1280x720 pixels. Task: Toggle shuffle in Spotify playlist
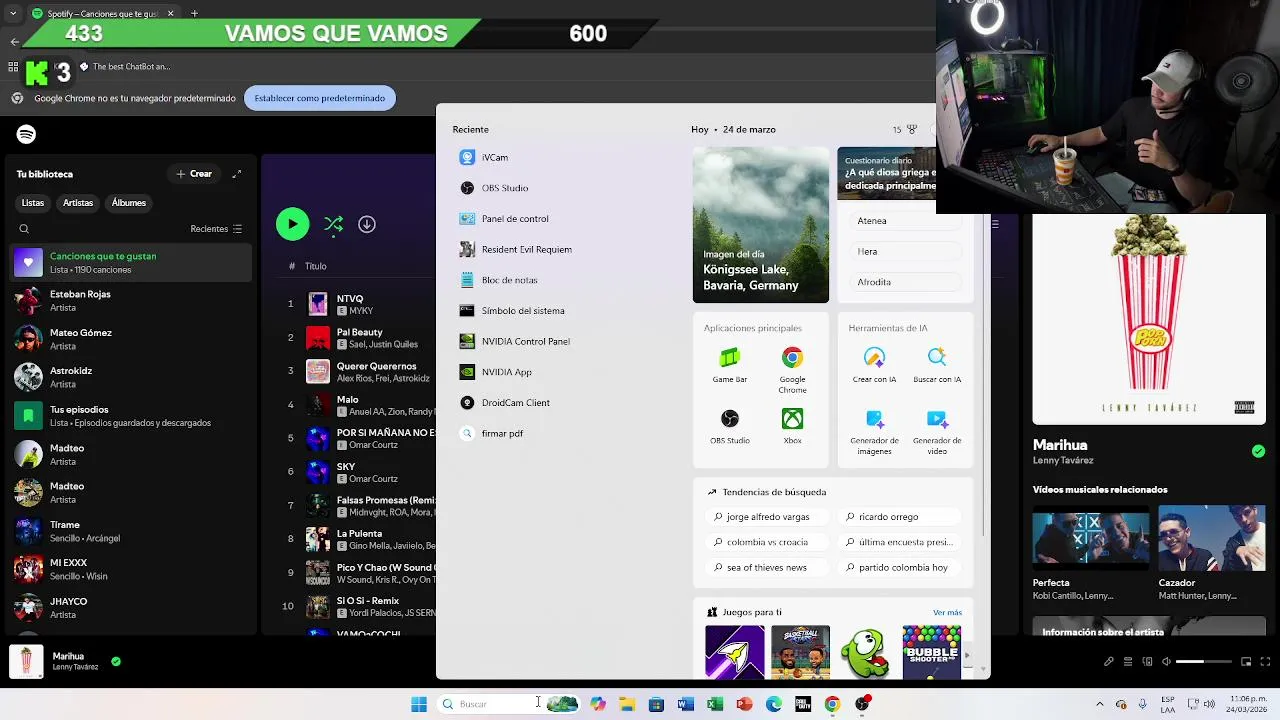tap(334, 224)
